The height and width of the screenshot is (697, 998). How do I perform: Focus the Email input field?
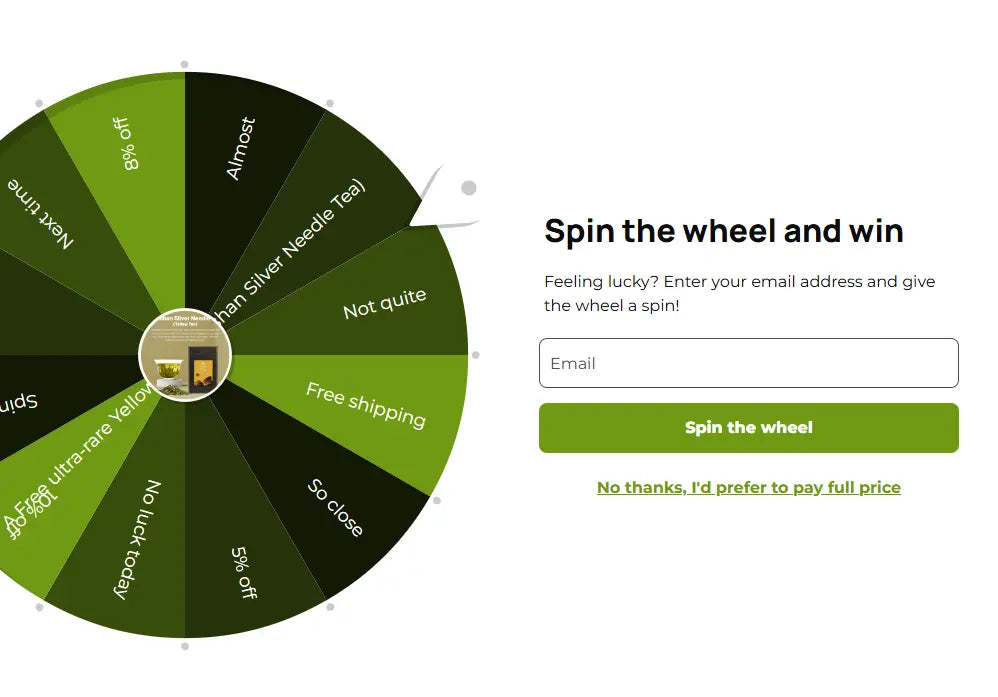(748, 363)
